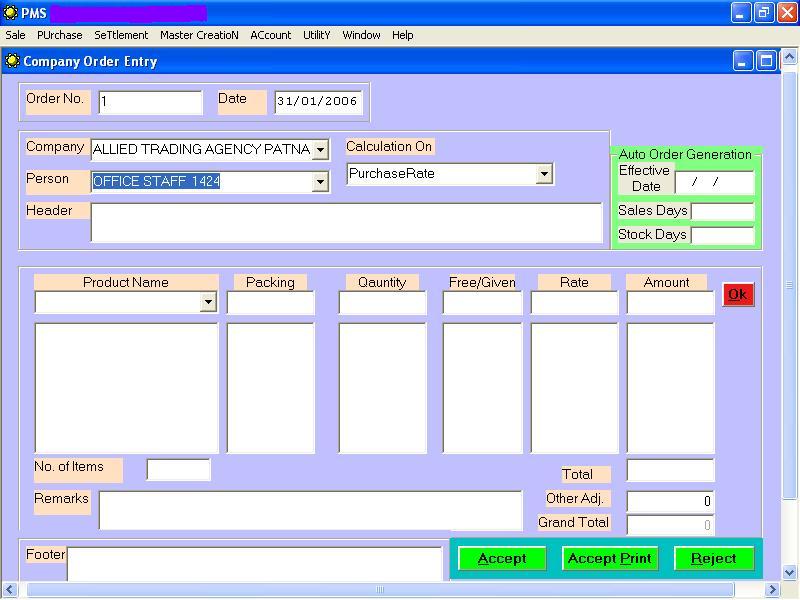The width and height of the screenshot is (800, 600).
Task: Click the PMS application icon in title bar
Action: 10,13
